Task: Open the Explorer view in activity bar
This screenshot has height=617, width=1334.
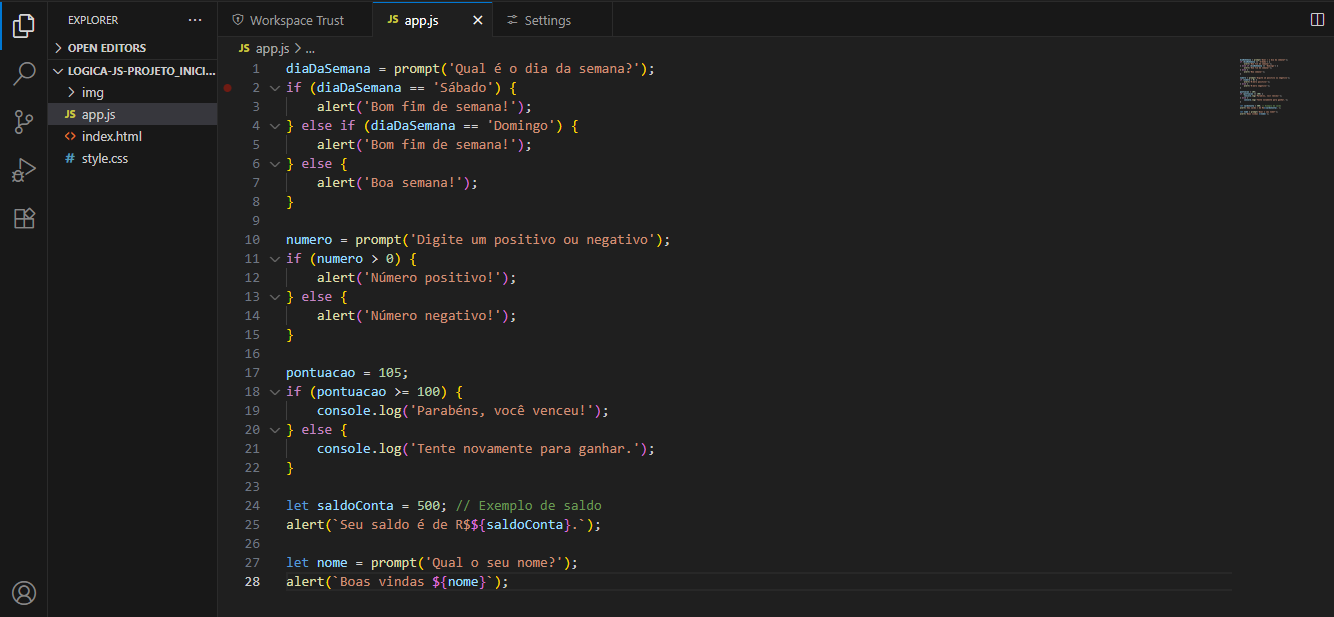Action: 24,27
